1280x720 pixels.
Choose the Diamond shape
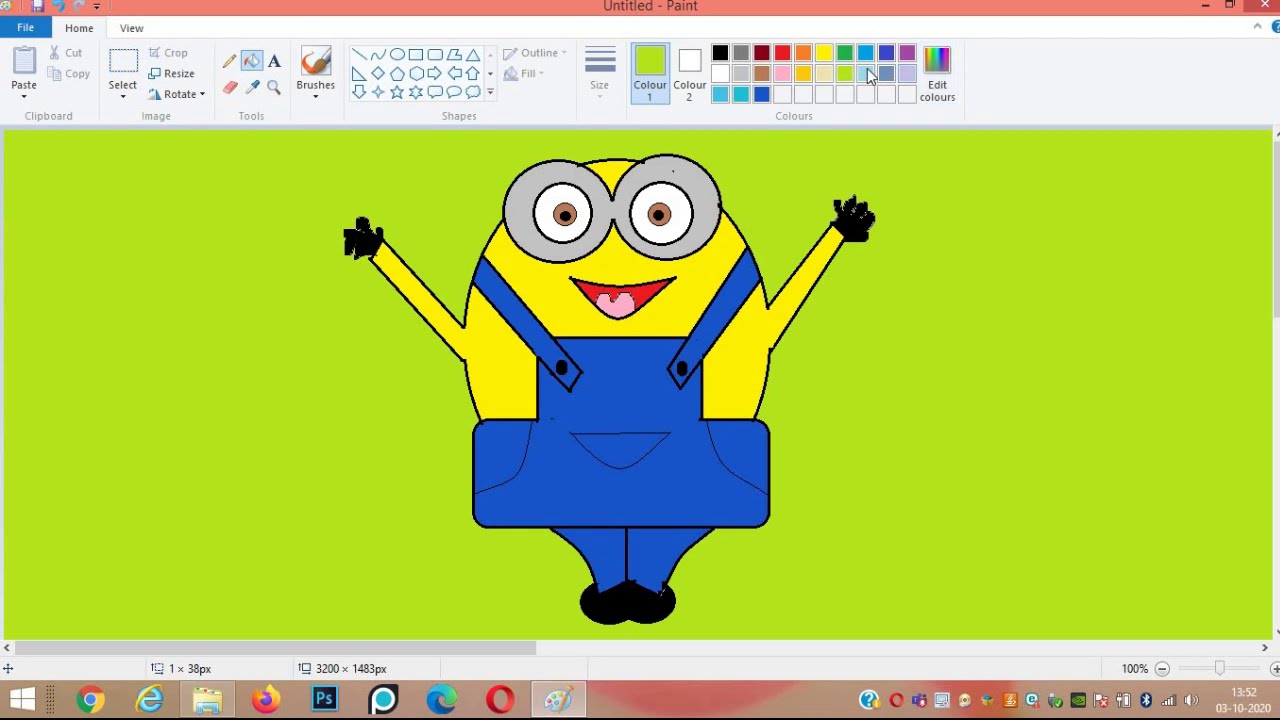click(378, 74)
